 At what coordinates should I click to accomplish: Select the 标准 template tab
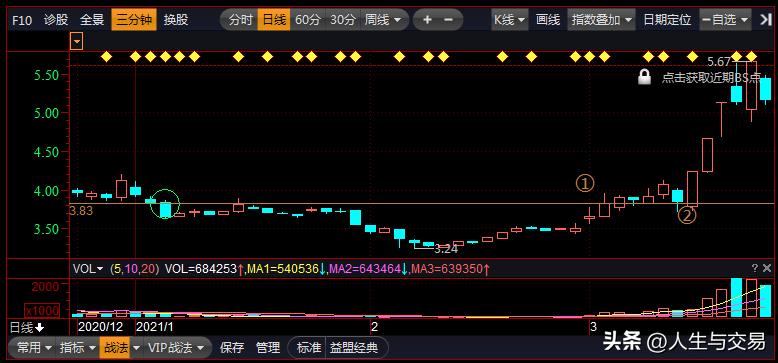click(309, 348)
